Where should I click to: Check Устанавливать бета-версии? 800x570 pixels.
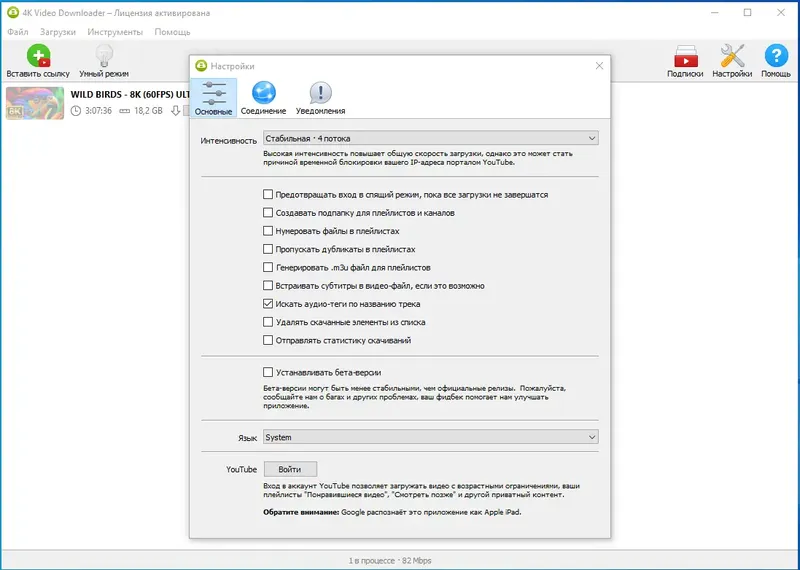coord(268,373)
